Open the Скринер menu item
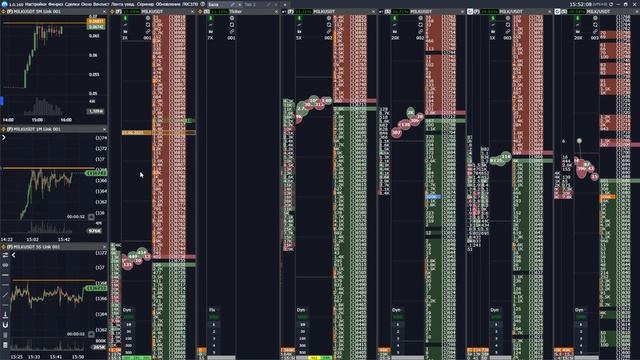 pyautogui.click(x=145, y=4)
